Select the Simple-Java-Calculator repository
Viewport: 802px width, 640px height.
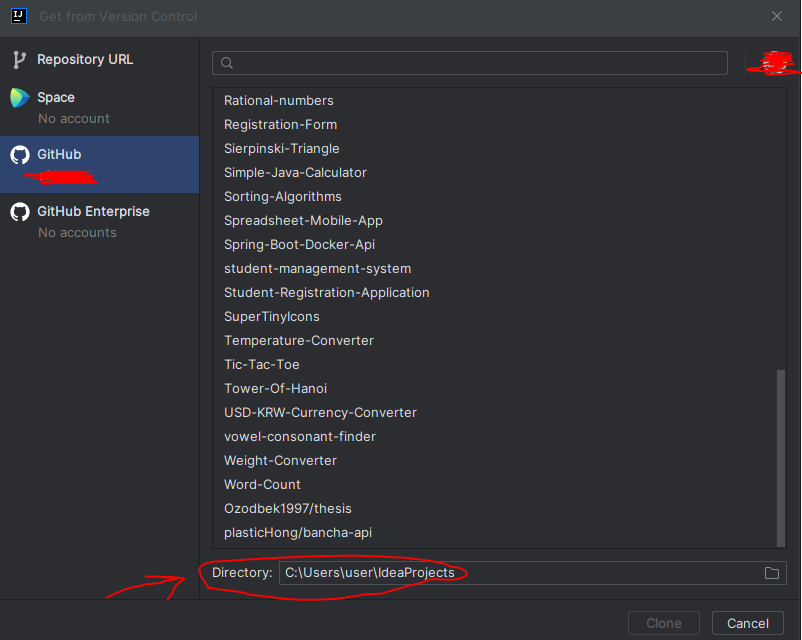pyautogui.click(x=499, y=173)
